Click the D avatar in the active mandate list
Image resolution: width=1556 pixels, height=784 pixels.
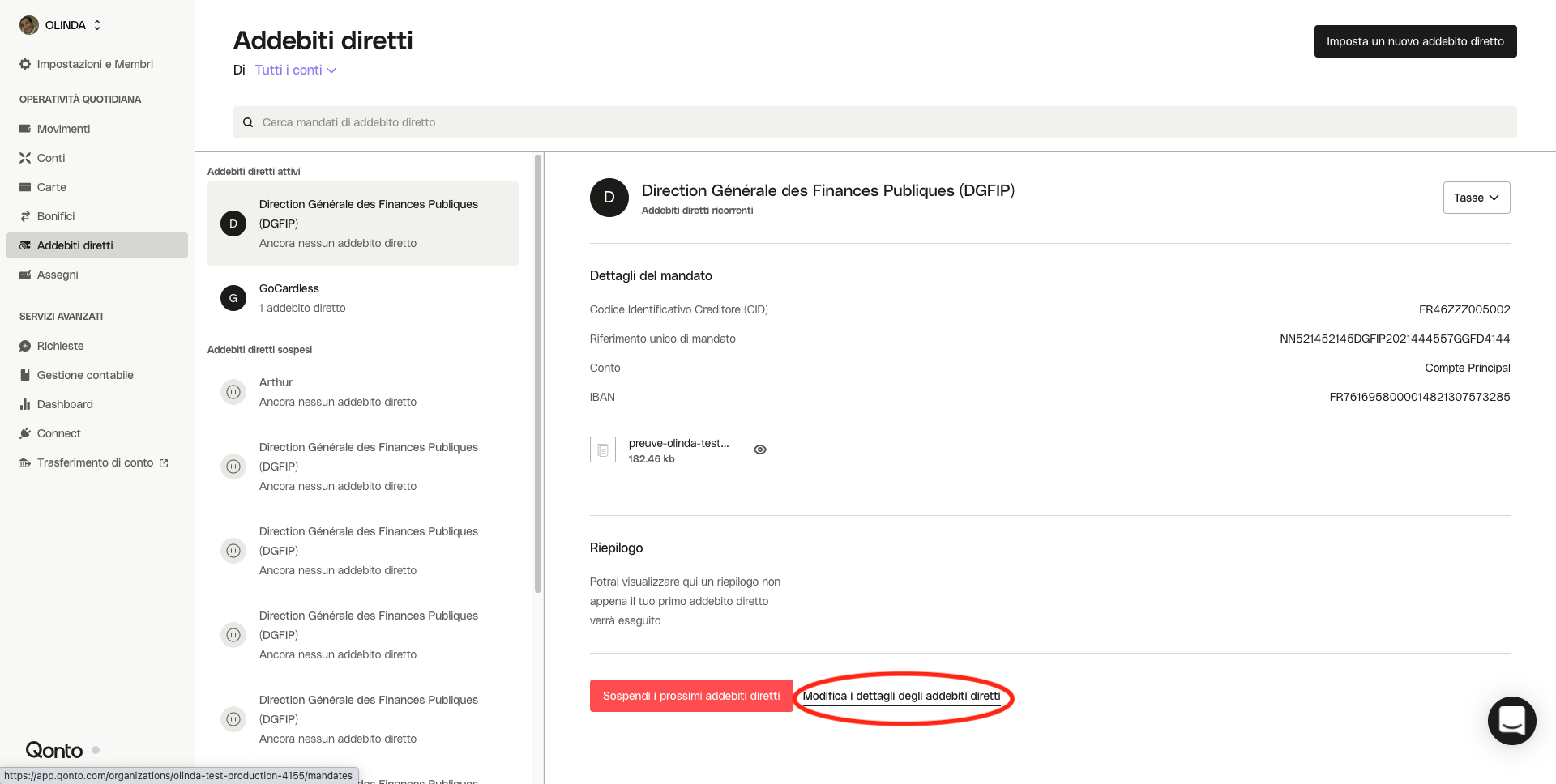(x=233, y=224)
